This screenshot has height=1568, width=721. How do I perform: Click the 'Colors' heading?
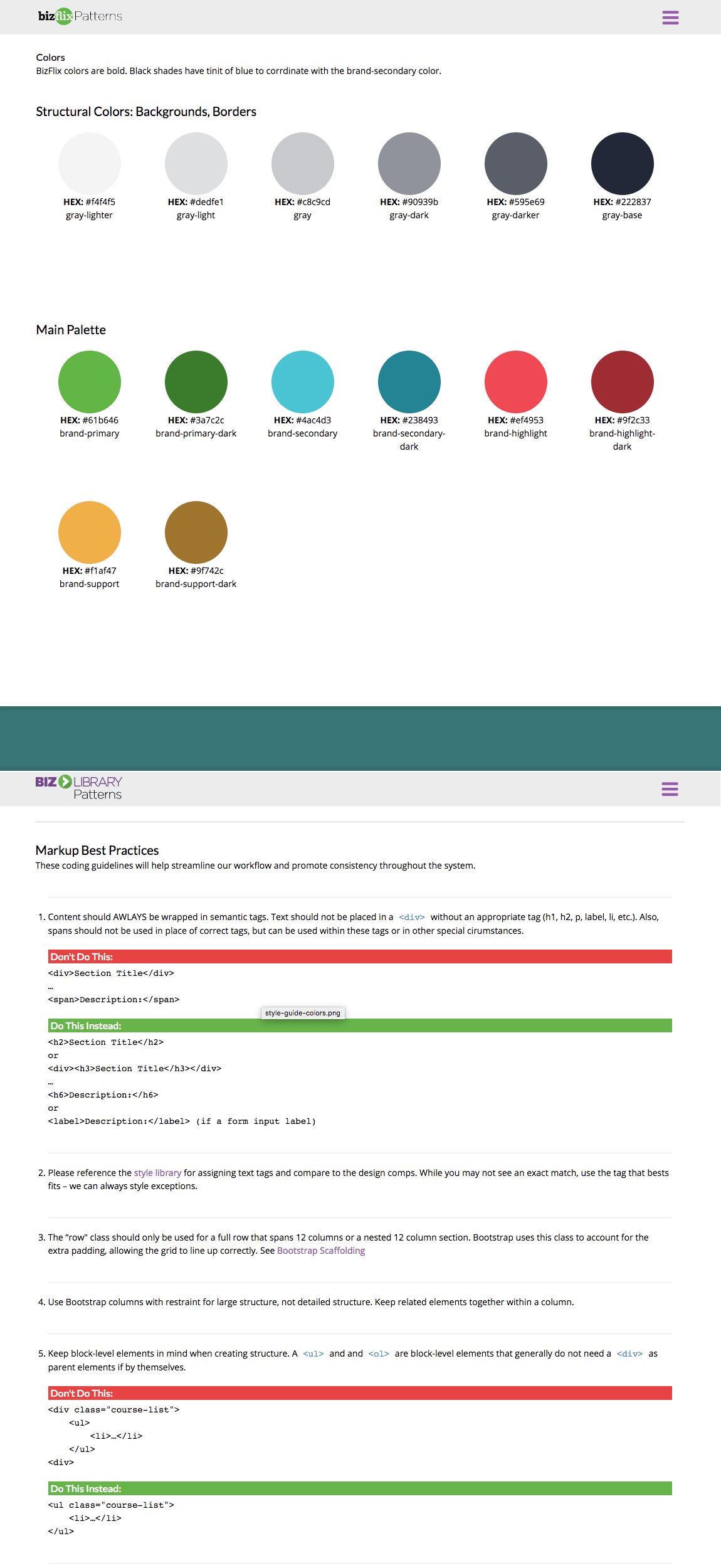[51, 58]
